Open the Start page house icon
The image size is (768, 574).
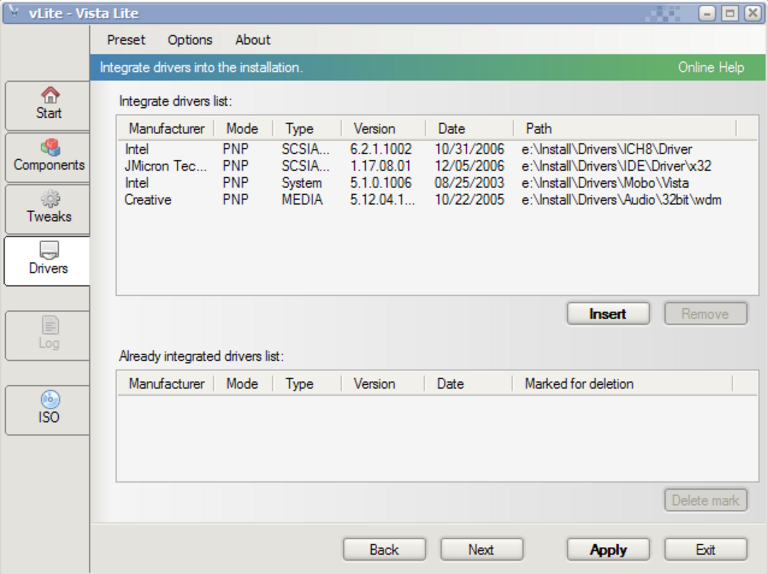click(x=50, y=94)
